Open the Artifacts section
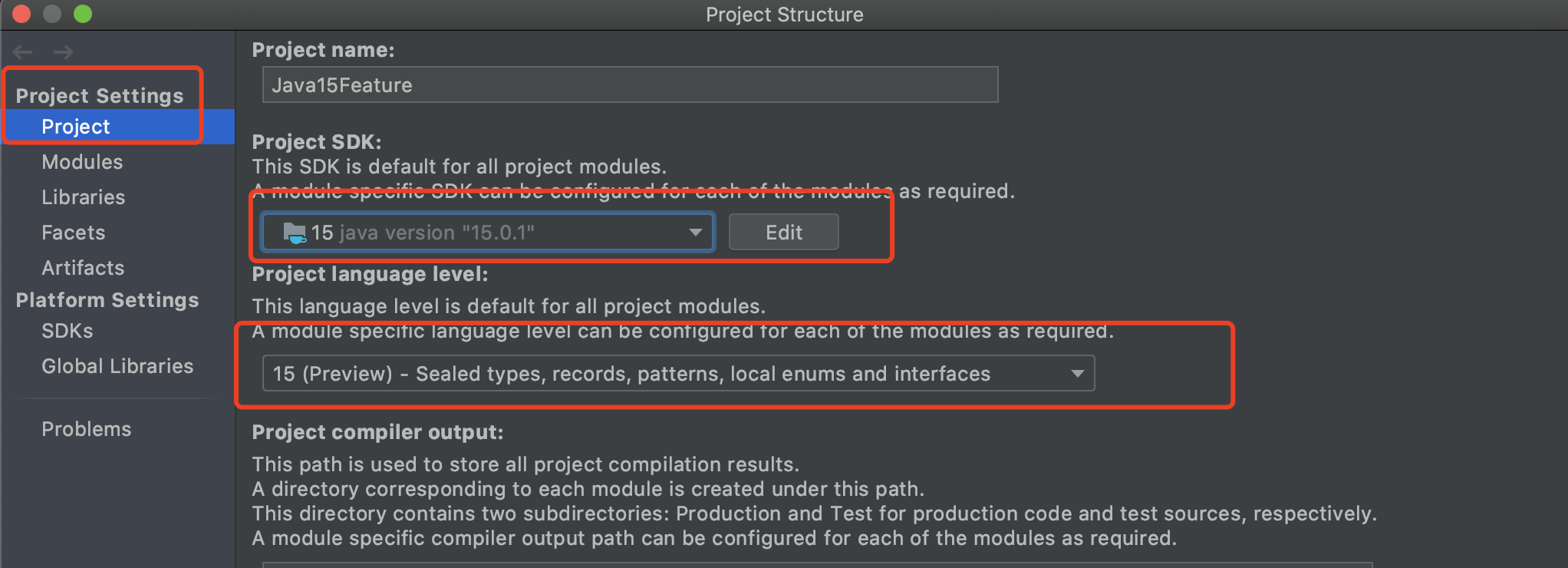Viewport: 1568px width, 568px height. pos(83,268)
